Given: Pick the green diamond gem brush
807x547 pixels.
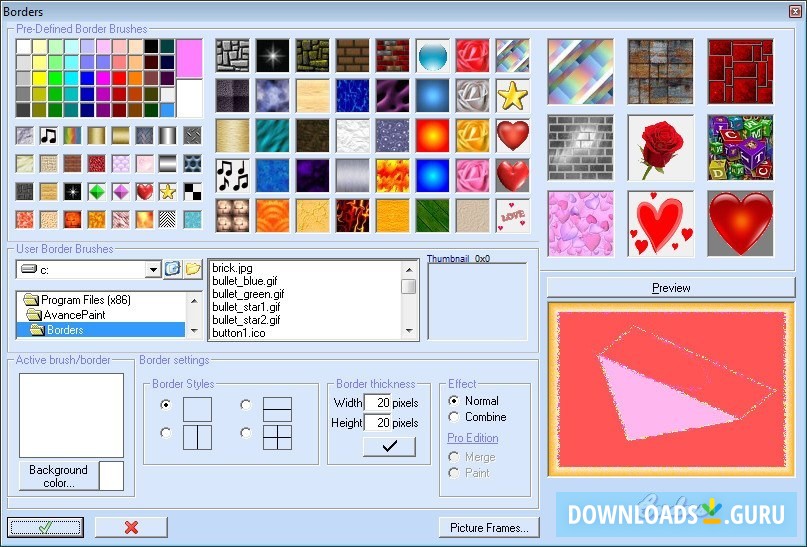Looking at the screenshot, I should [97, 192].
